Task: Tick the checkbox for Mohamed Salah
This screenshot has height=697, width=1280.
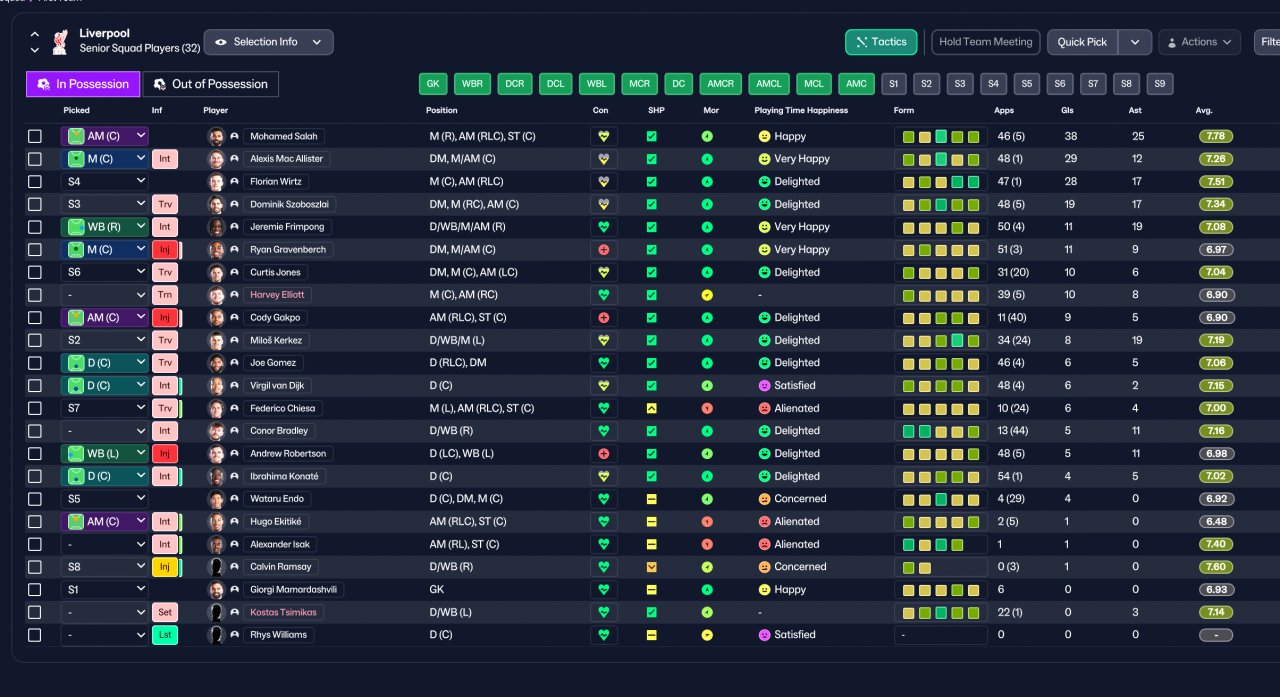Action: pos(35,136)
